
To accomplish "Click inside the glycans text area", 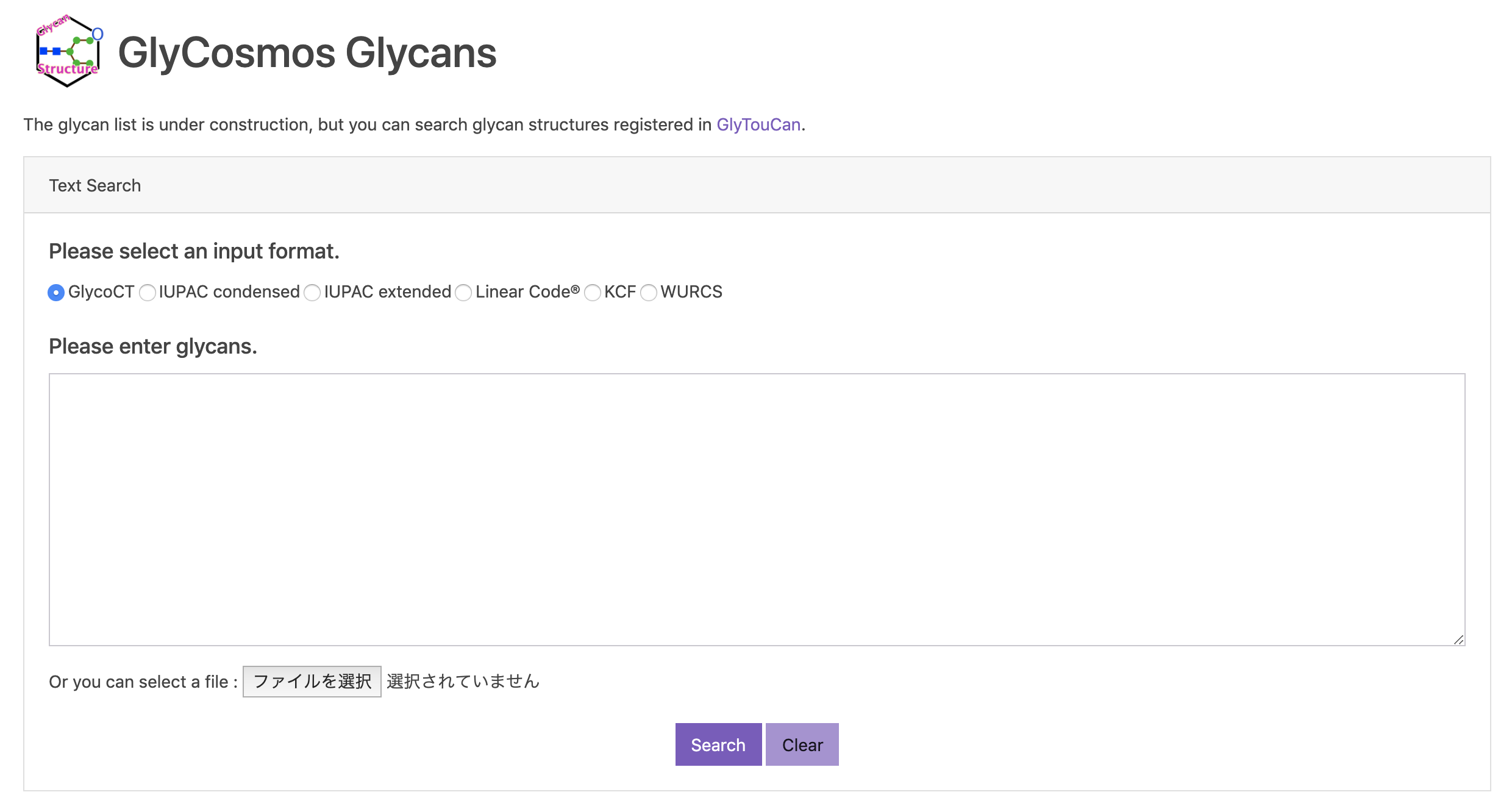I will click(x=757, y=510).
